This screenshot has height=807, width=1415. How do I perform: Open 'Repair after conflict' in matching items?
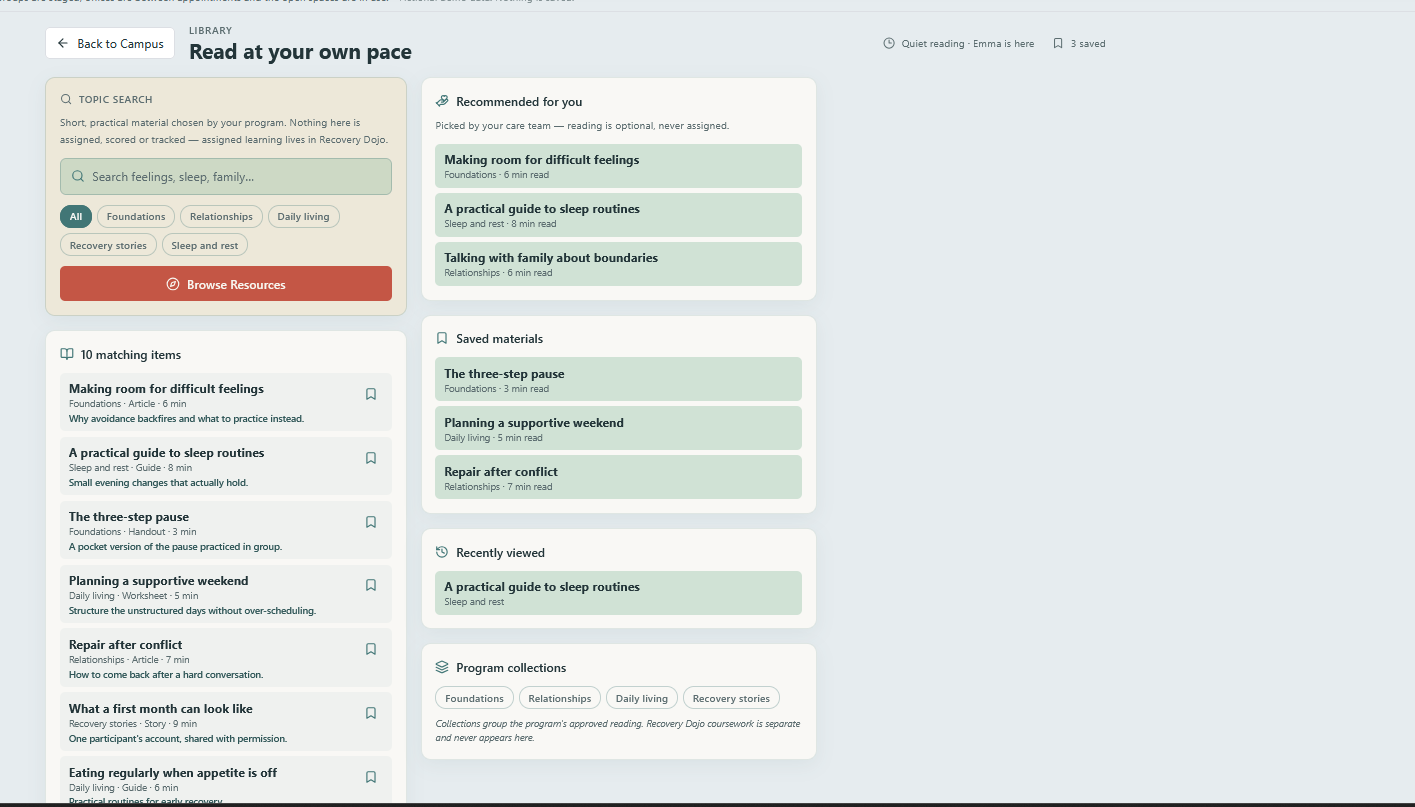point(226,658)
